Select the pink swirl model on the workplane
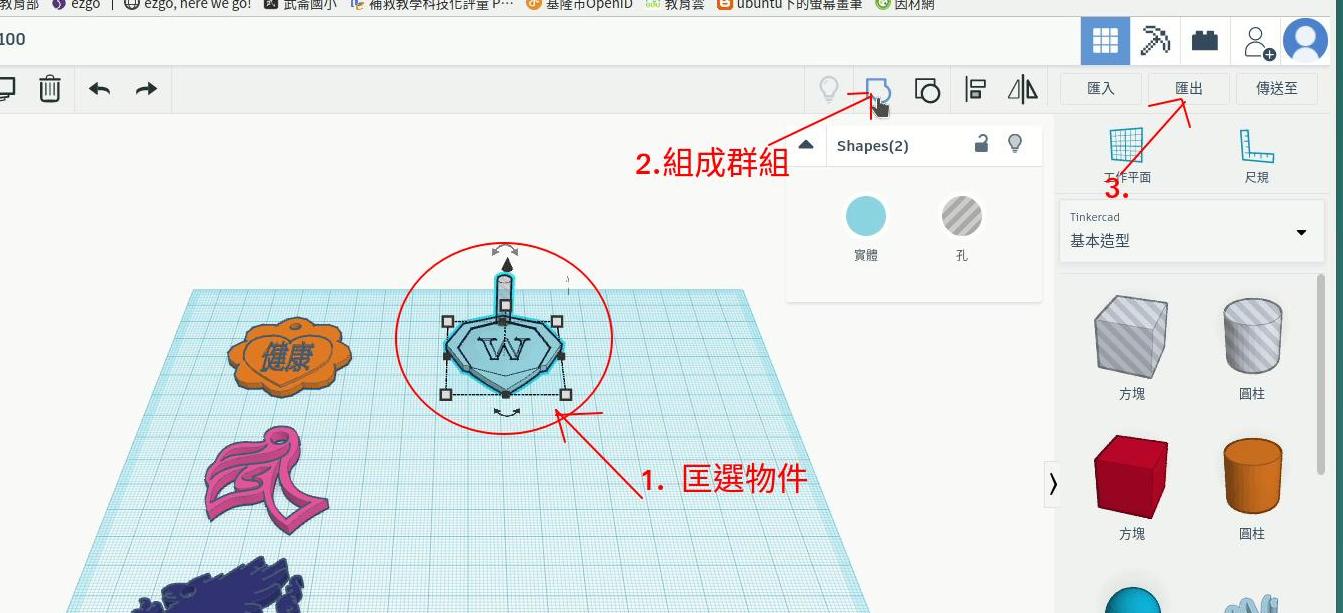Viewport: 1343px width, 613px height. click(x=266, y=479)
